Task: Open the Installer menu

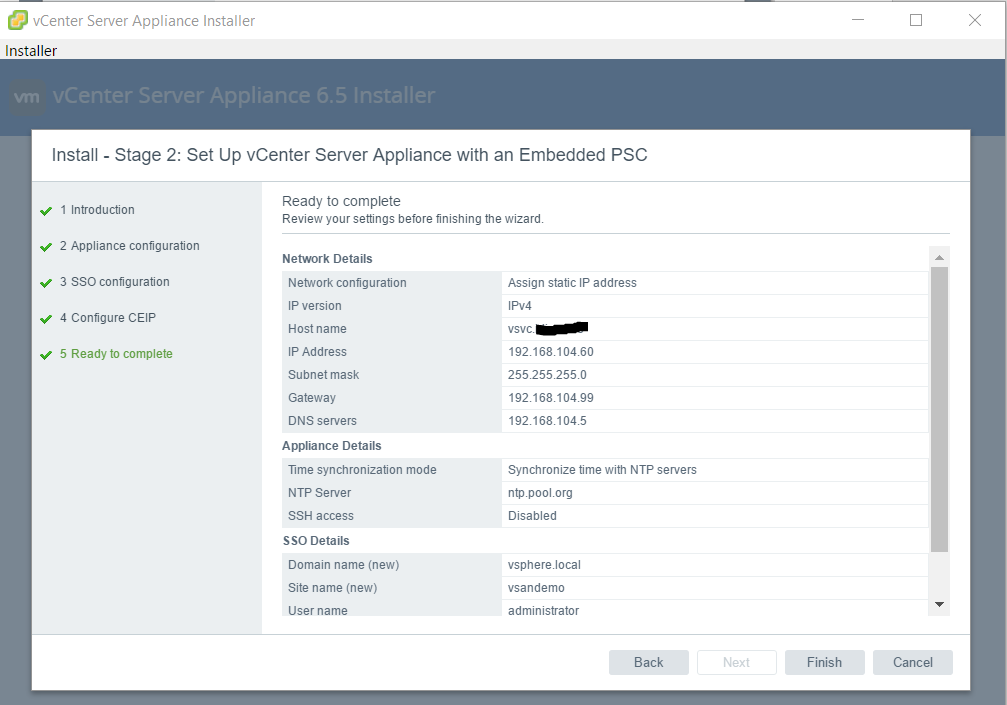Action: (31, 51)
